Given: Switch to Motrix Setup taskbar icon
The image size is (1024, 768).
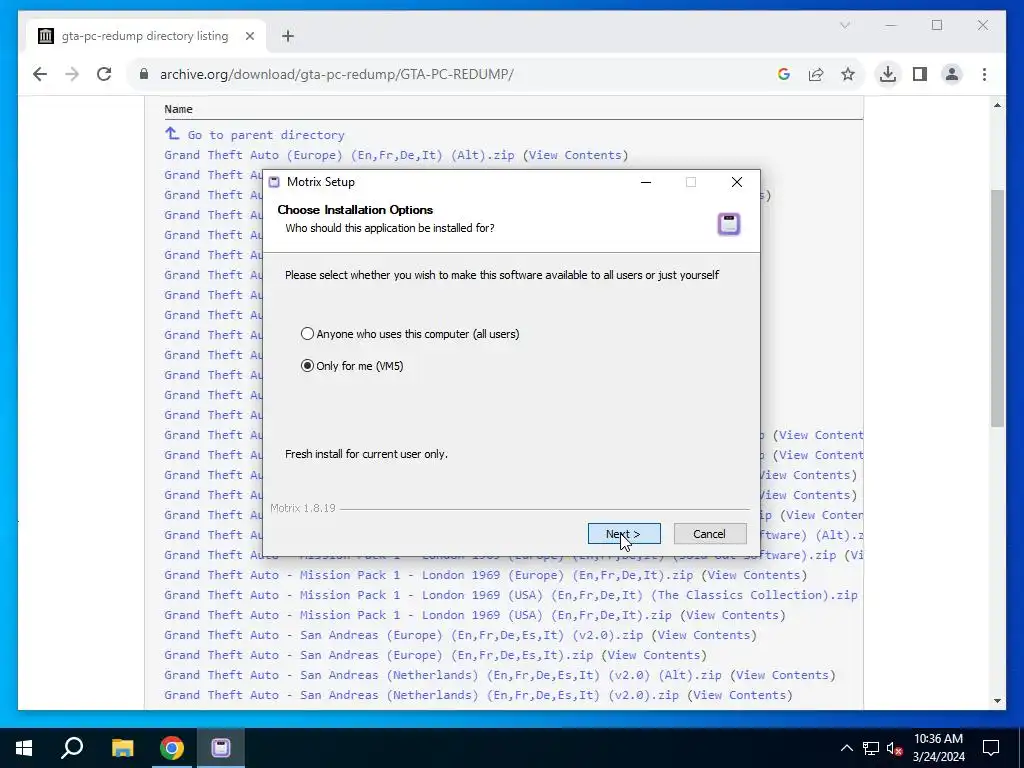Looking at the screenshot, I should (x=221, y=748).
